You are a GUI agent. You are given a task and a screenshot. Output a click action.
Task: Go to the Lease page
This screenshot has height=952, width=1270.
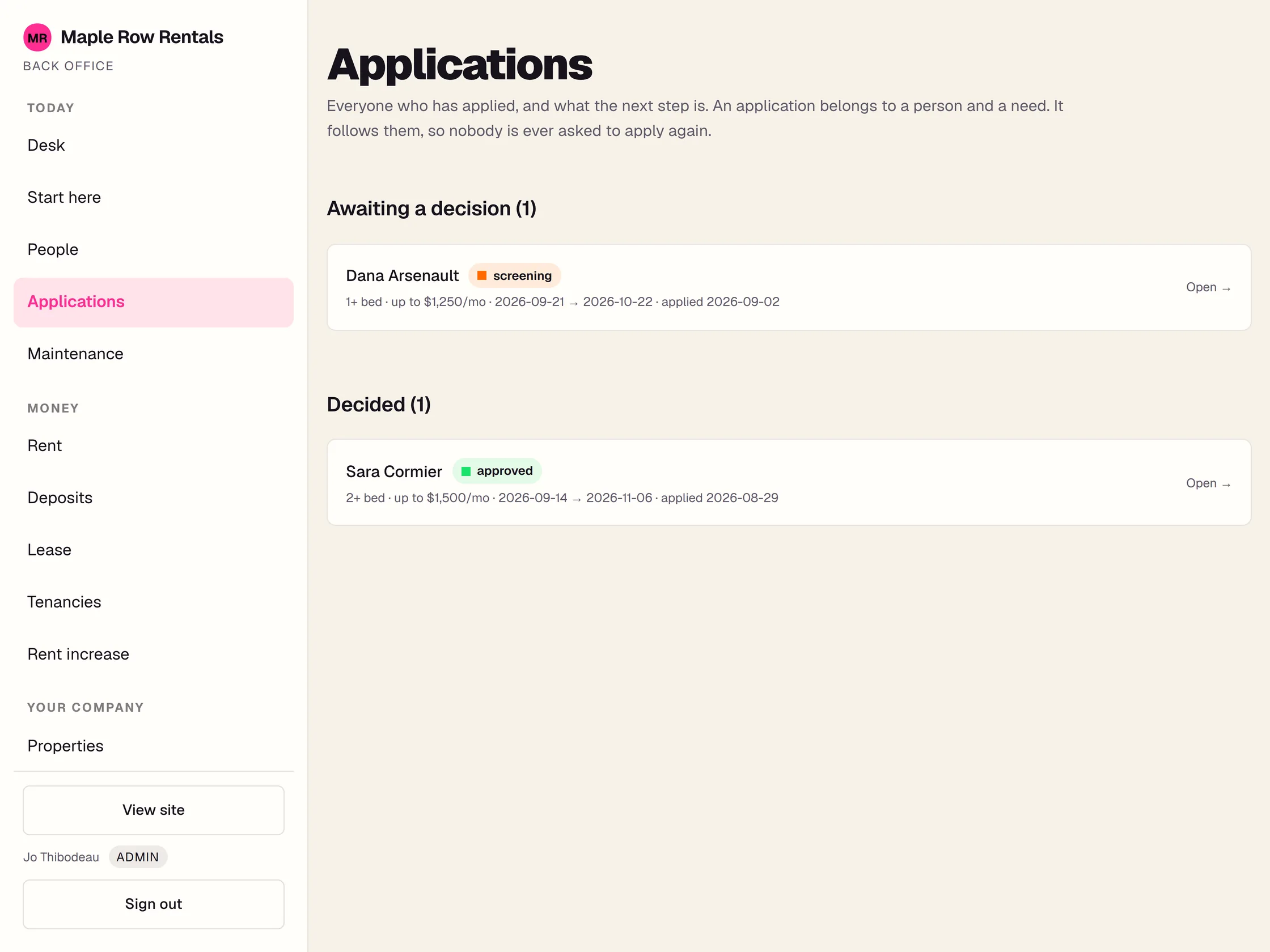point(153,550)
